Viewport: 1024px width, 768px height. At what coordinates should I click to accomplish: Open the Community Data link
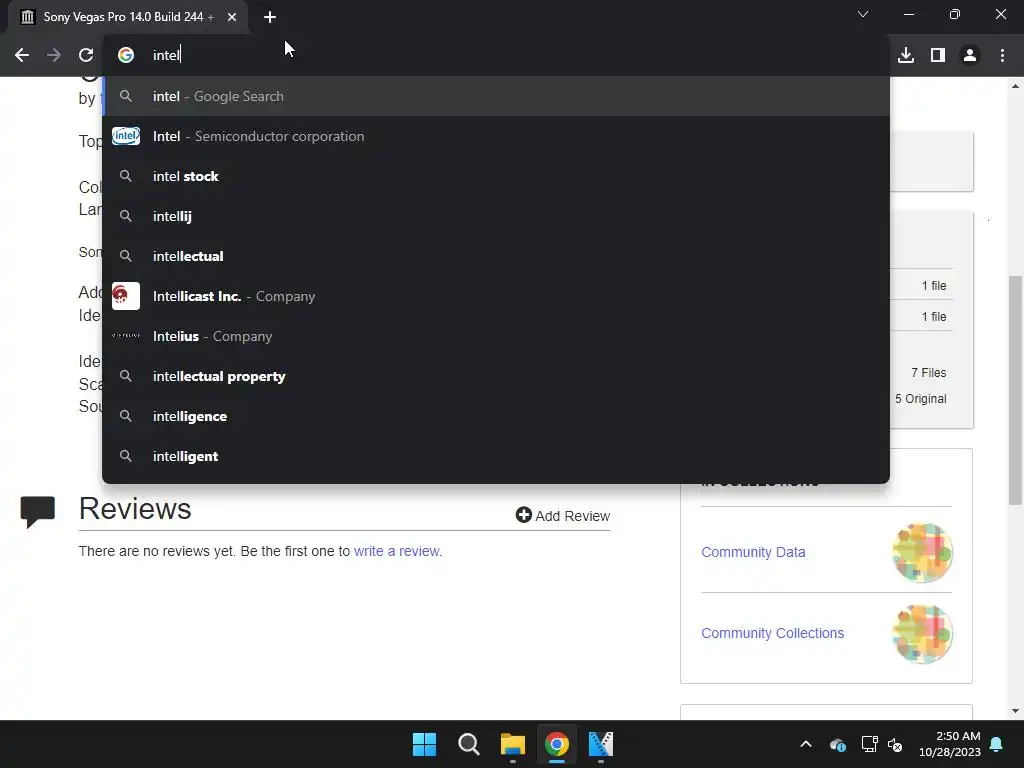tap(753, 552)
